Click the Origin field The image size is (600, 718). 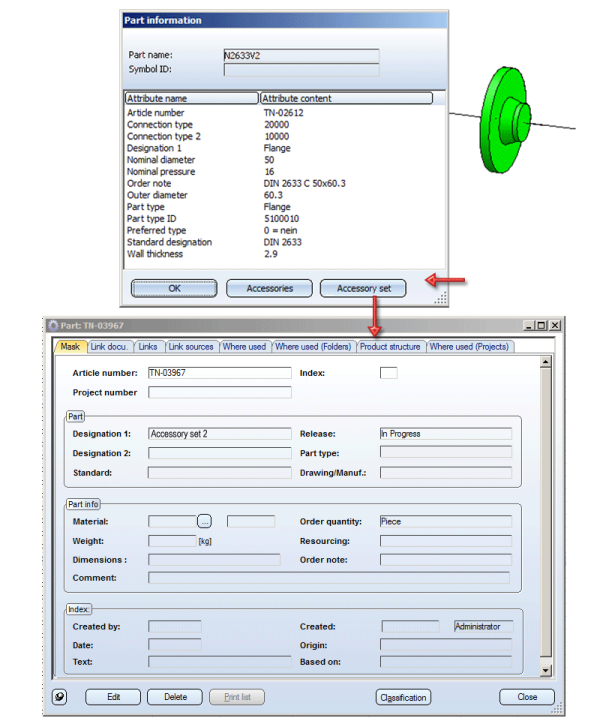point(446,645)
